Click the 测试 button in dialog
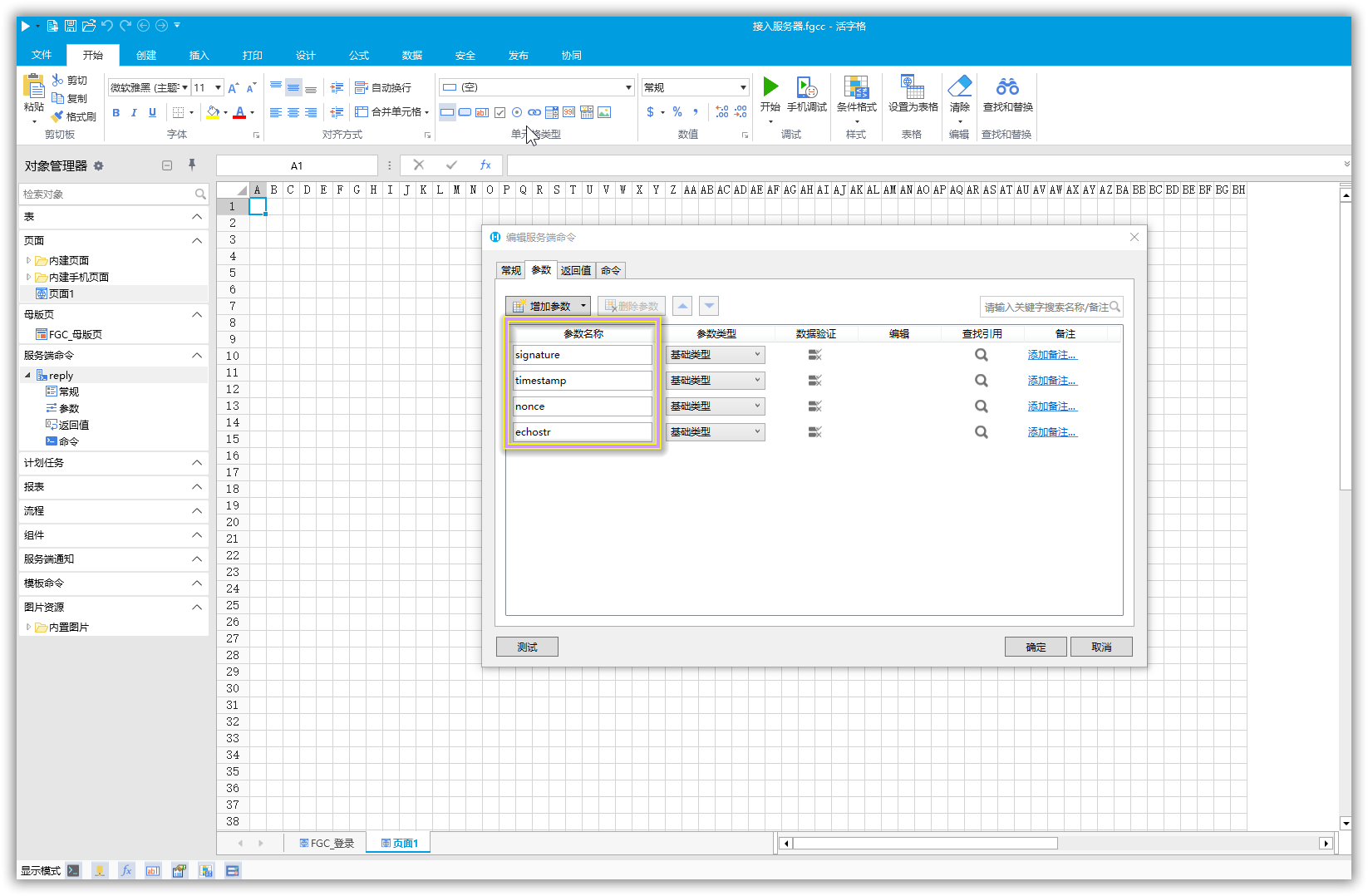The width and height of the screenshot is (1368, 896). tap(527, 647)
